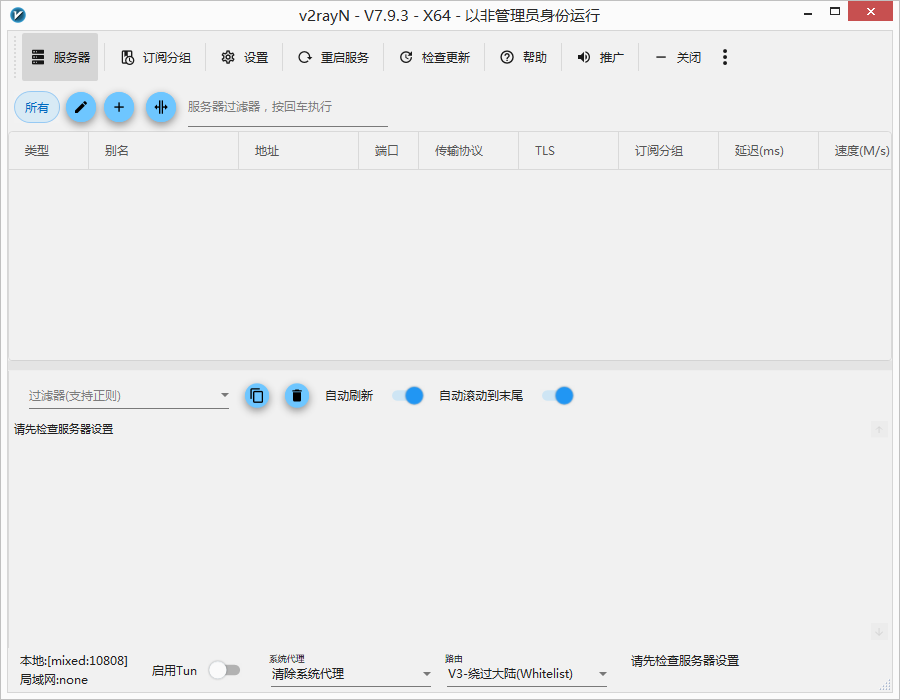The height and width of the screenshot is (700, 900).
Task: Click the pencil edit group icon
Action: [x=81, y=107]
